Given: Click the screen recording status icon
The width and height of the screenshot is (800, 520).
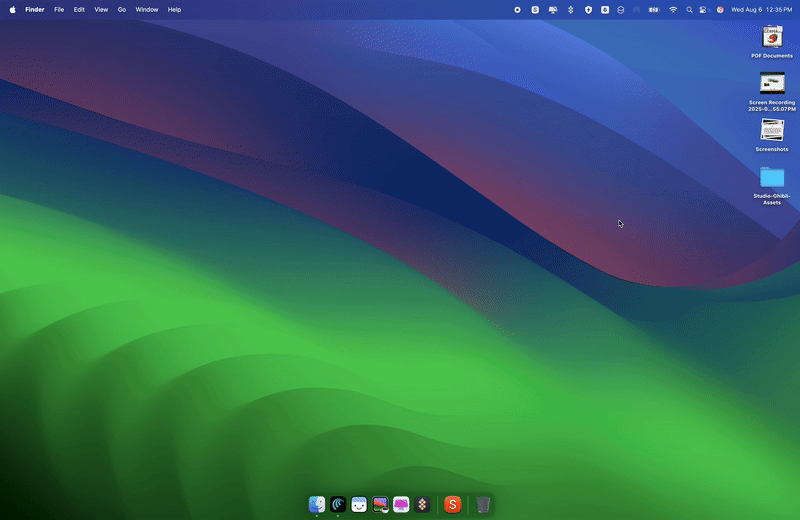Looking at the screenshot, I should pos(517,10).
